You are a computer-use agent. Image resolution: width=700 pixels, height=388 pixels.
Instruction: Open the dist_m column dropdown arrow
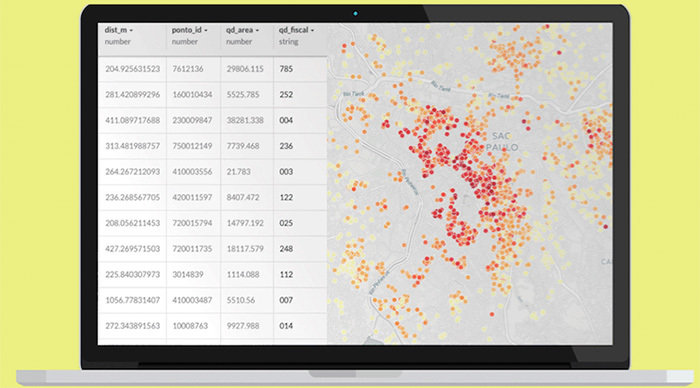pyautogui.click(x=131, y=31)
